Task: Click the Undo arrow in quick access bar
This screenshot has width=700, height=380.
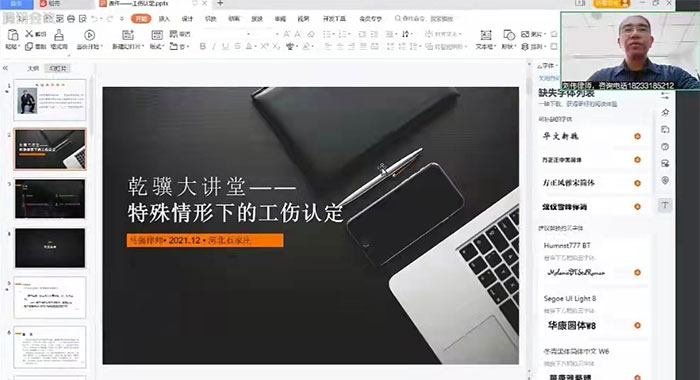Action: pos(94,19)
